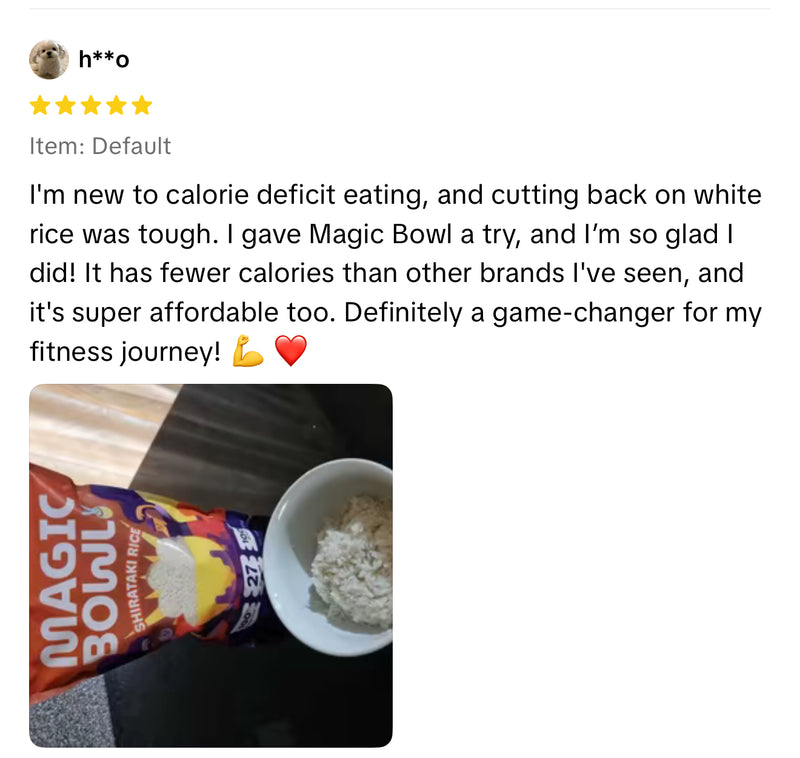The height and width of the screenshot is (758, 800).
Task: Select the second yellow rating star
Action: coord(65,106)
